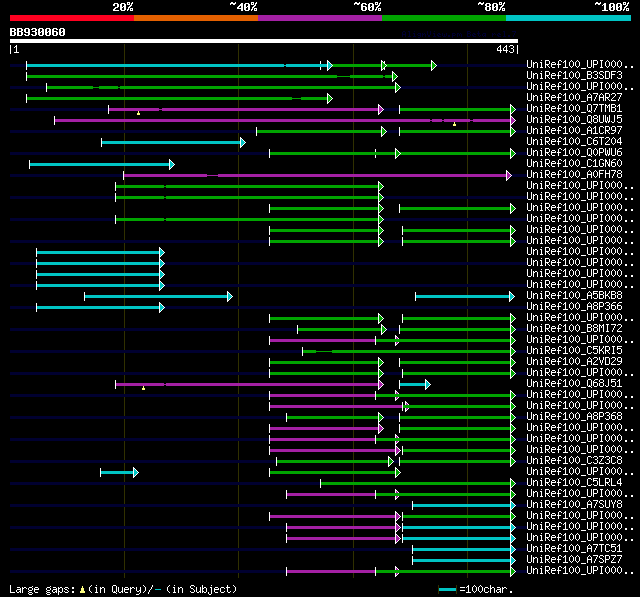Screen dimensions: 640x597
Task: Open the UniRef100_Q7TMB1 hit label
Action: 574,109
